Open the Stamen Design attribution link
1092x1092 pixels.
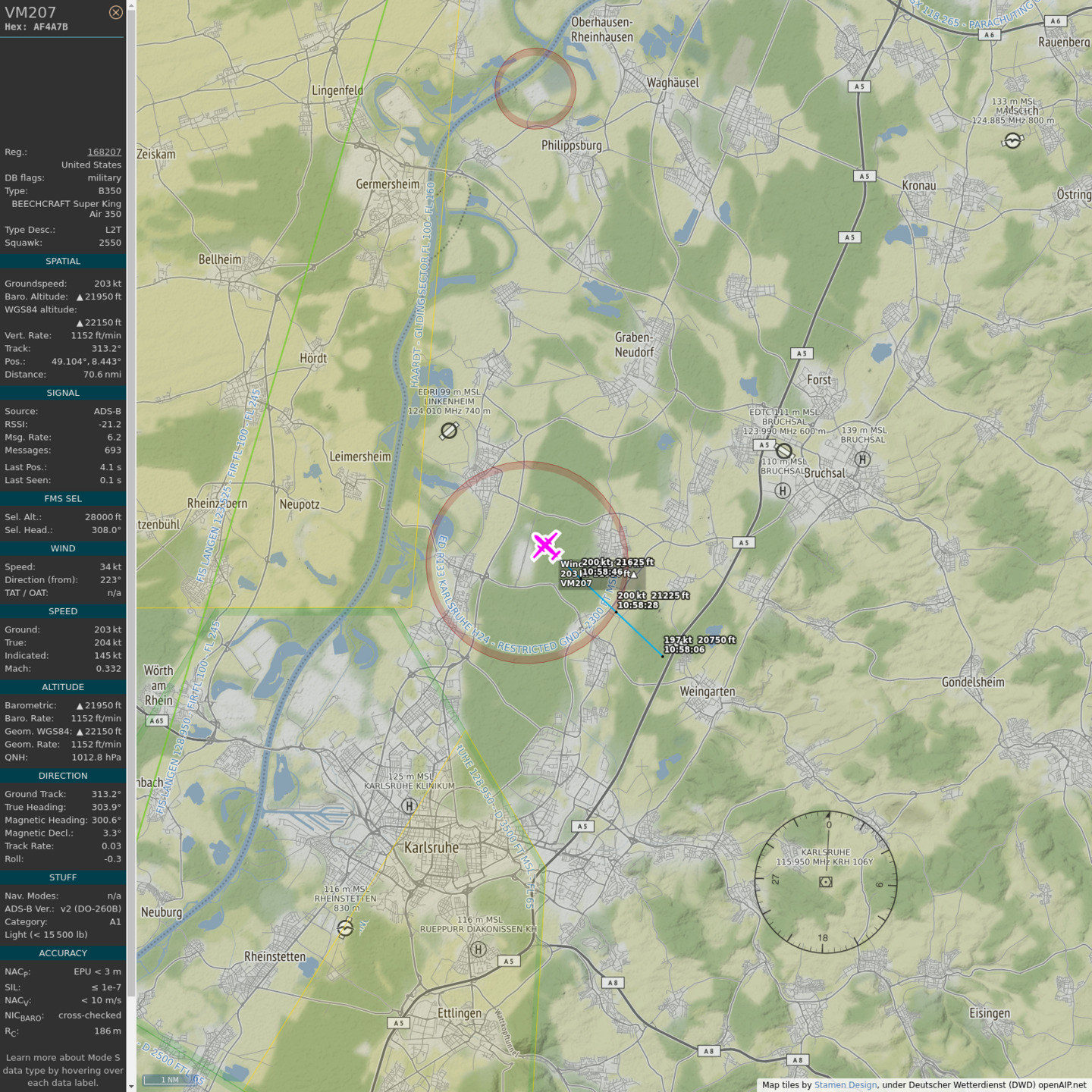point(845,1084)
